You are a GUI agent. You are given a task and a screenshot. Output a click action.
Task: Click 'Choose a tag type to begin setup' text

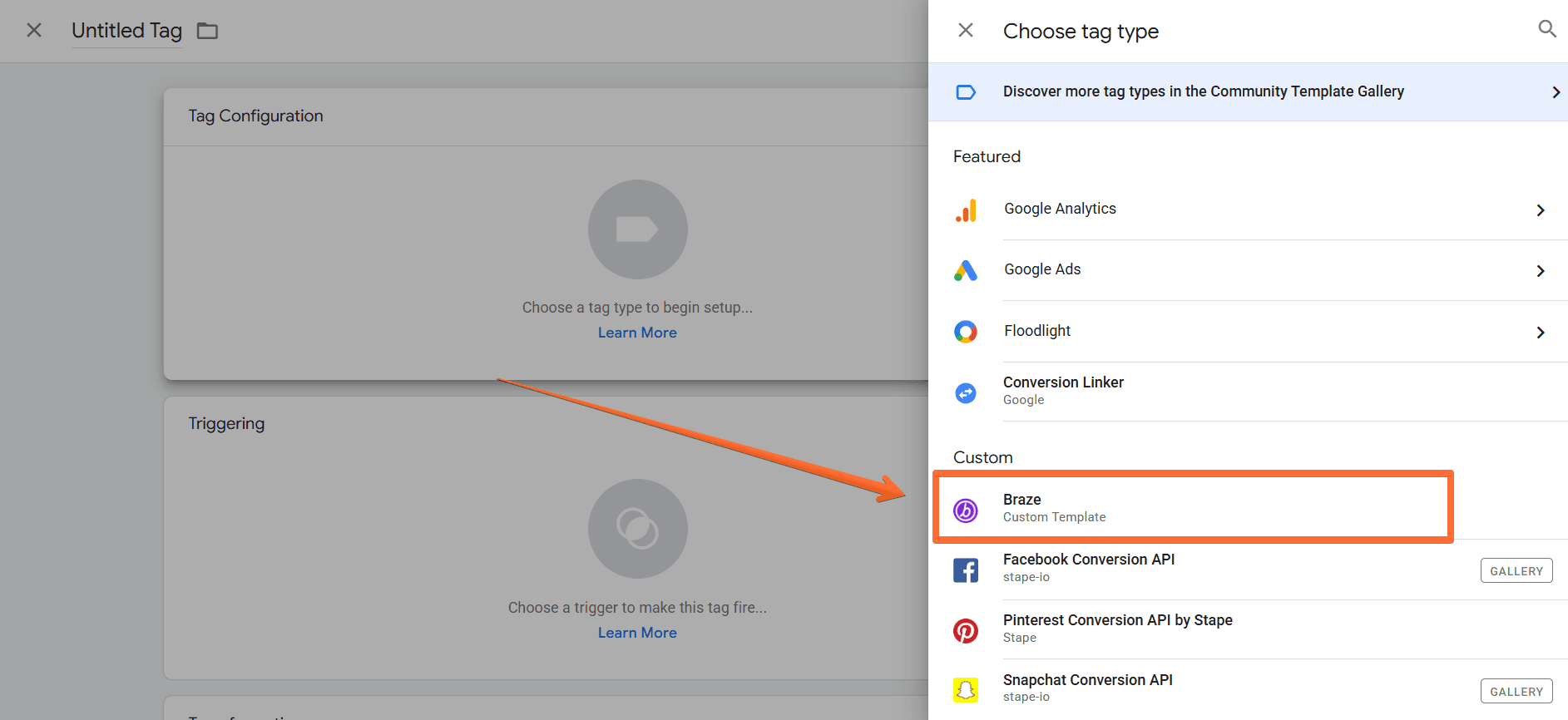click(637, 308)
